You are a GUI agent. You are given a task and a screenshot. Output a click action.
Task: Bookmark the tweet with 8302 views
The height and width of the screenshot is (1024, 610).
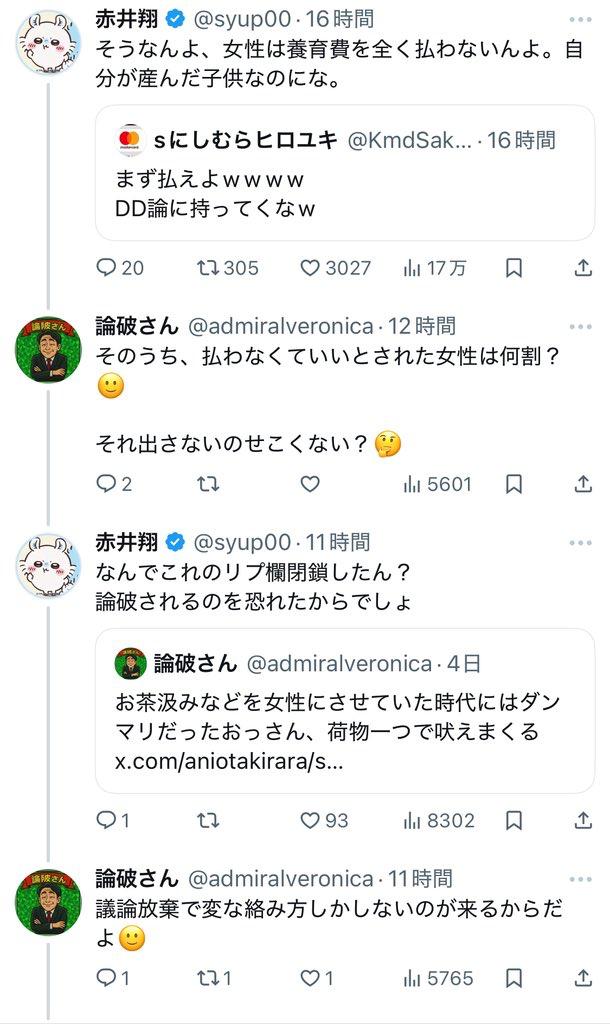pyautogui.click(x=513, y=820)
